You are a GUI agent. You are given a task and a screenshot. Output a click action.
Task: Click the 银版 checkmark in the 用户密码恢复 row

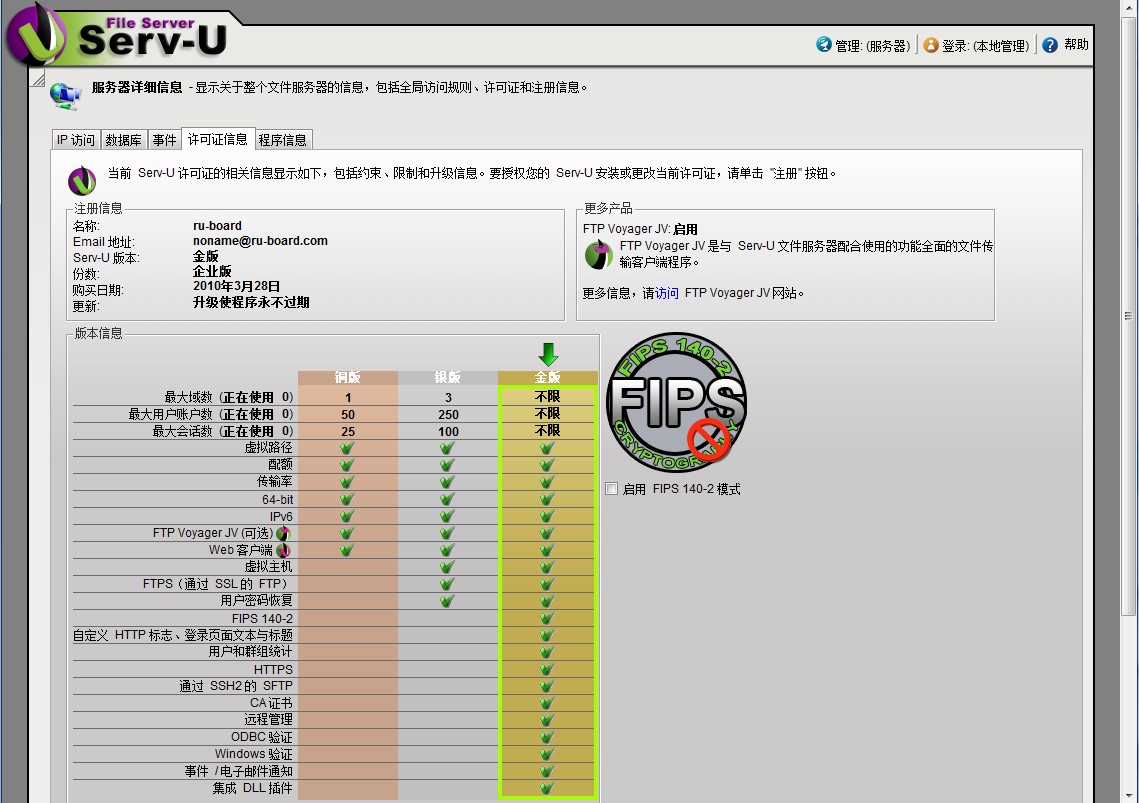coord(447,601)
